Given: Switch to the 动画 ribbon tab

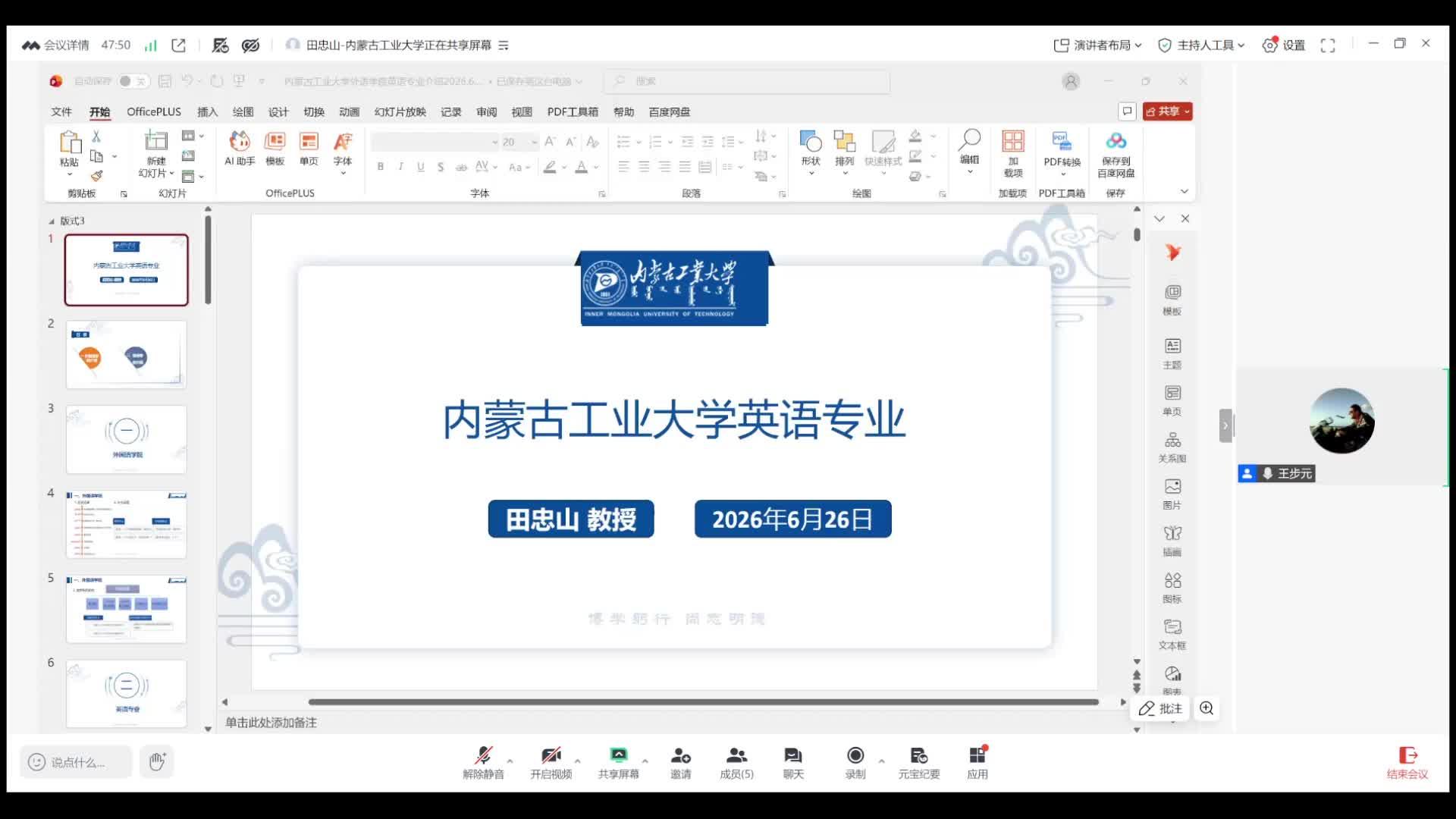Looking at the screenshot, I should point(349,111).
